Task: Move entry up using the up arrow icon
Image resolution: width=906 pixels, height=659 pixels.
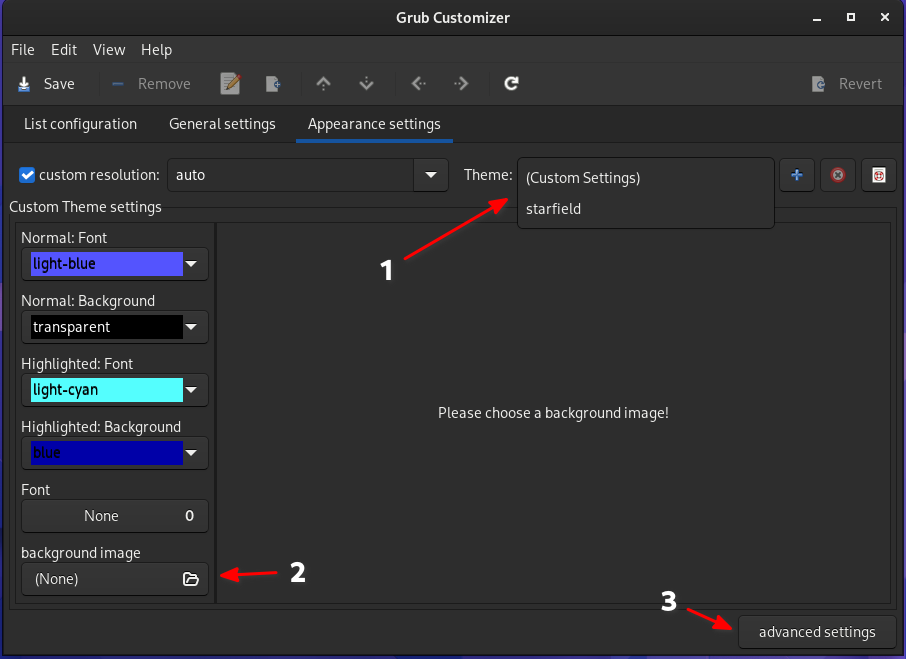Action: [323, 84]
